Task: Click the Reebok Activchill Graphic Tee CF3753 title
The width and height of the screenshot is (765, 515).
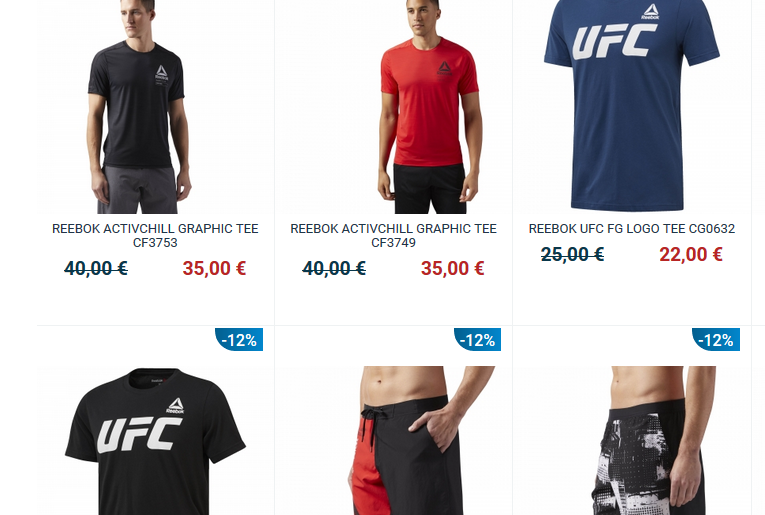Action: [x=155, y=236]
